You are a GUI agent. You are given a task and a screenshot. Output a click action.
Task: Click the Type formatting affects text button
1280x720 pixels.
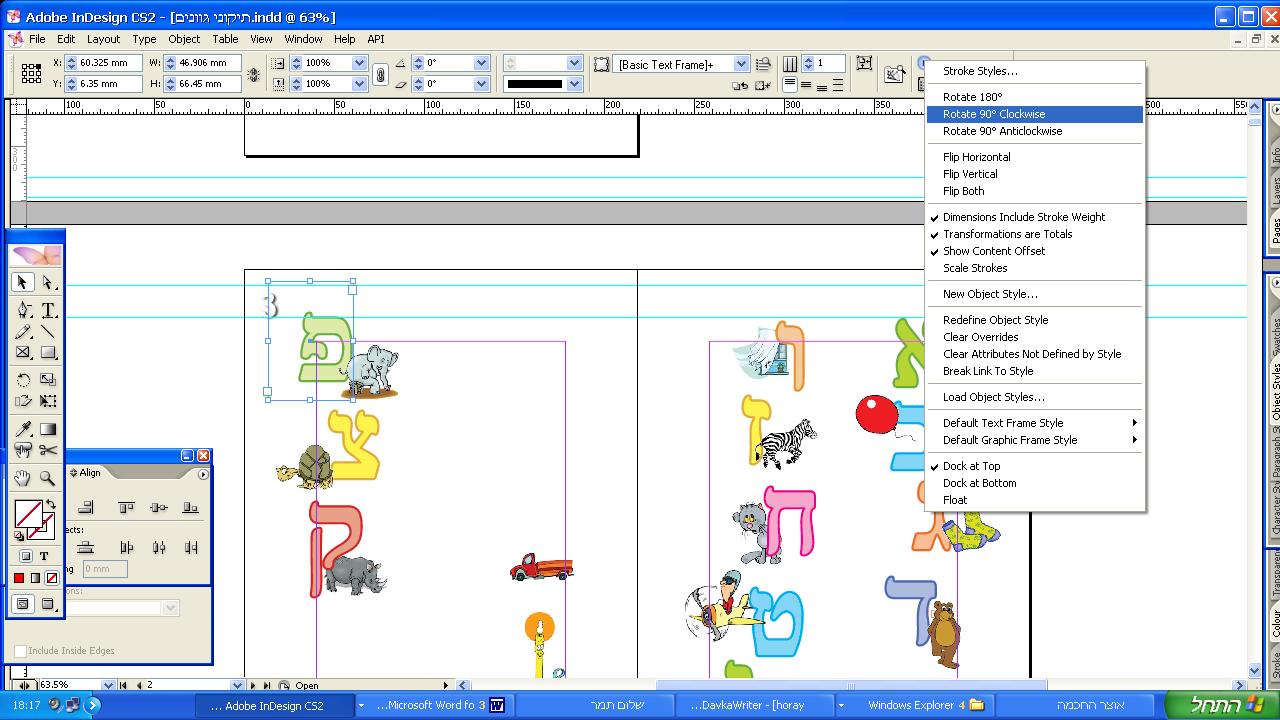click(44, 556)
